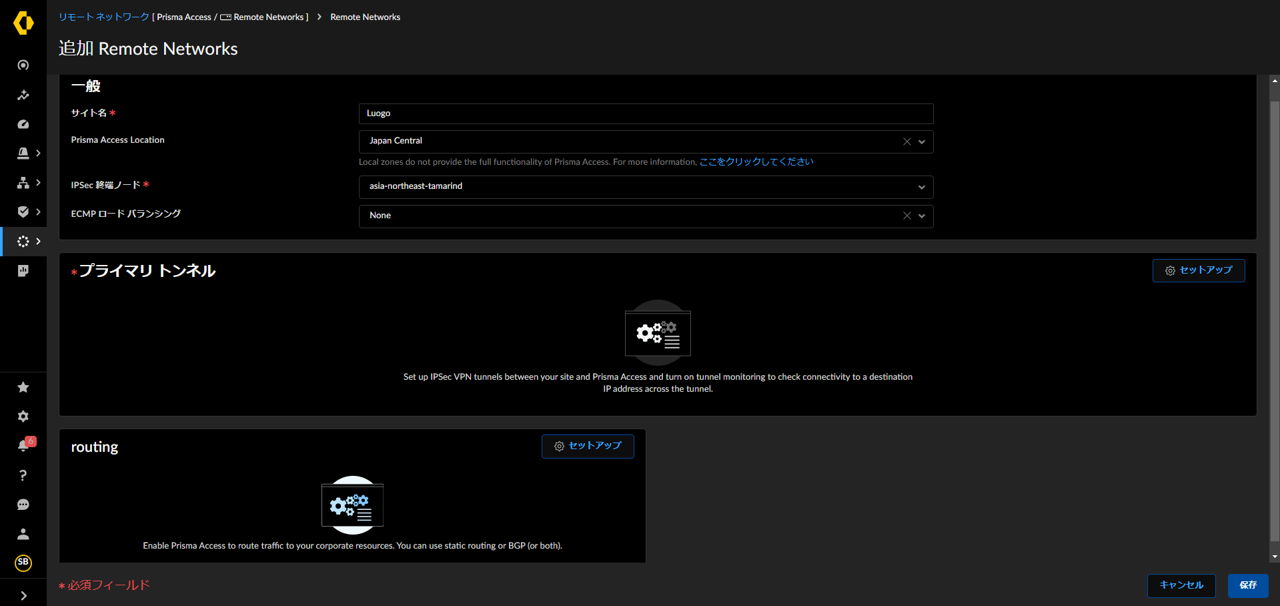This screenshot has width=1280, height=606.
Task: Open the IPSec 終端ノード dropdown
Action: click(646, 186)
